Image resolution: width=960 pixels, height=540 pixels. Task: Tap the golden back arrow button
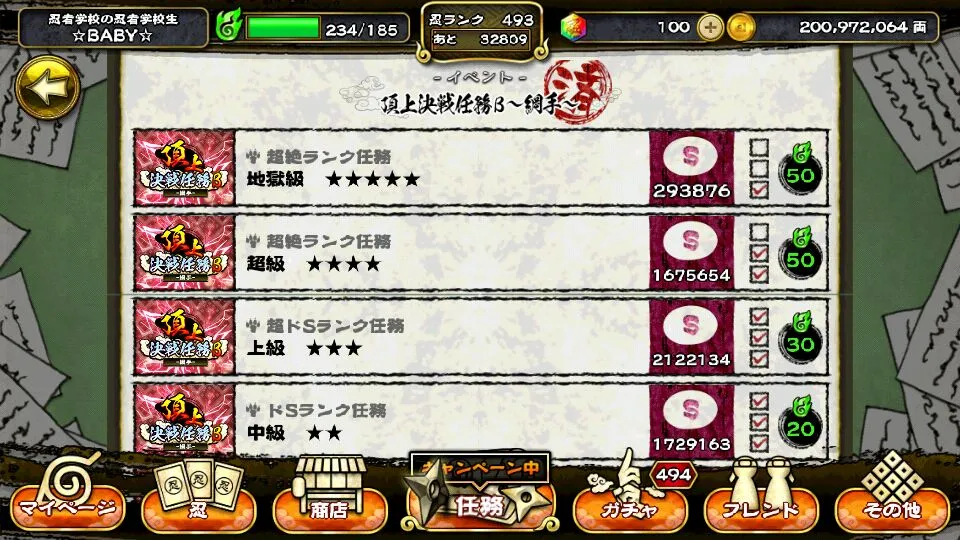(x=47, y=88)
